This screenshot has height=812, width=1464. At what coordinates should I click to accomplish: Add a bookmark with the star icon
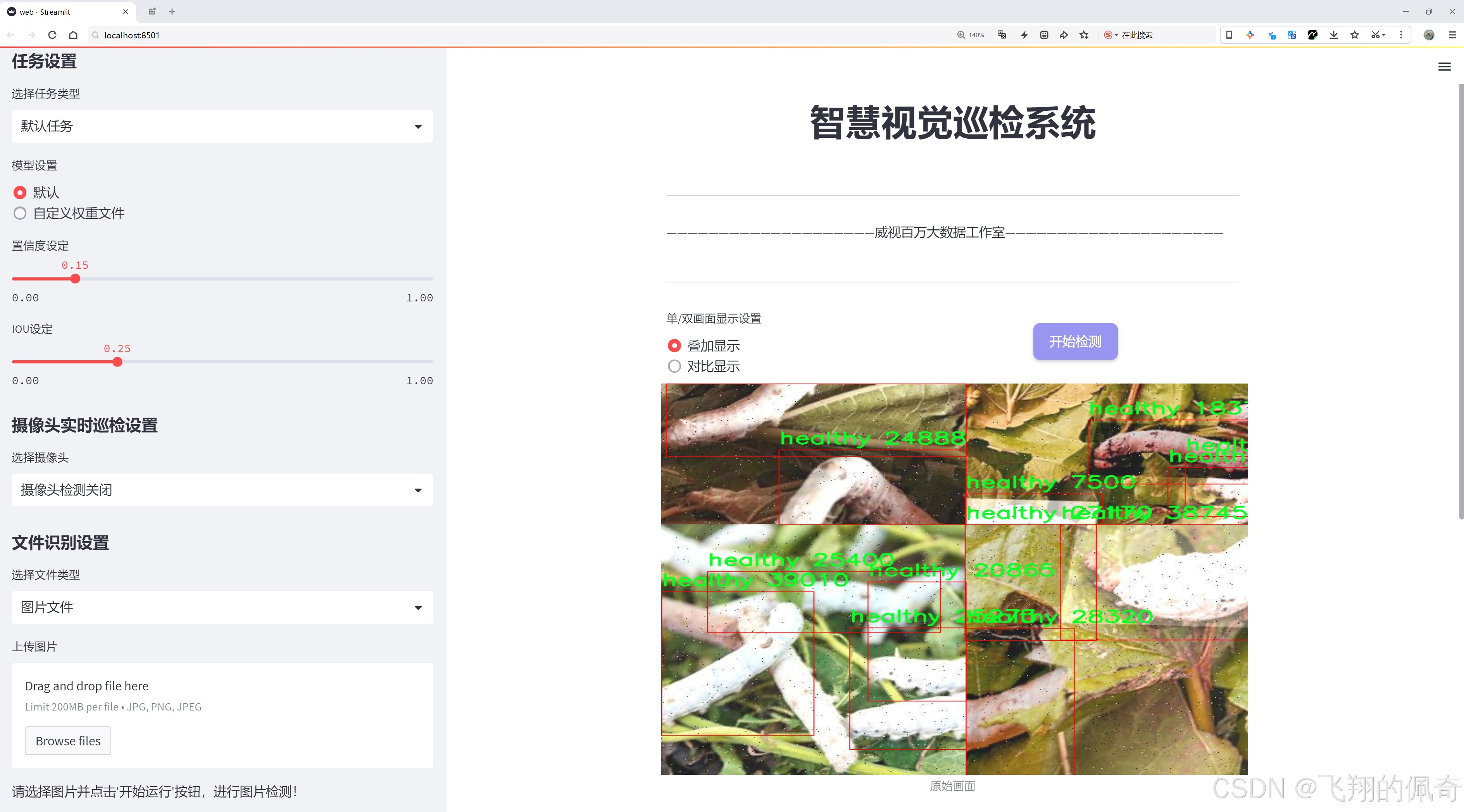pos(1354,34)
